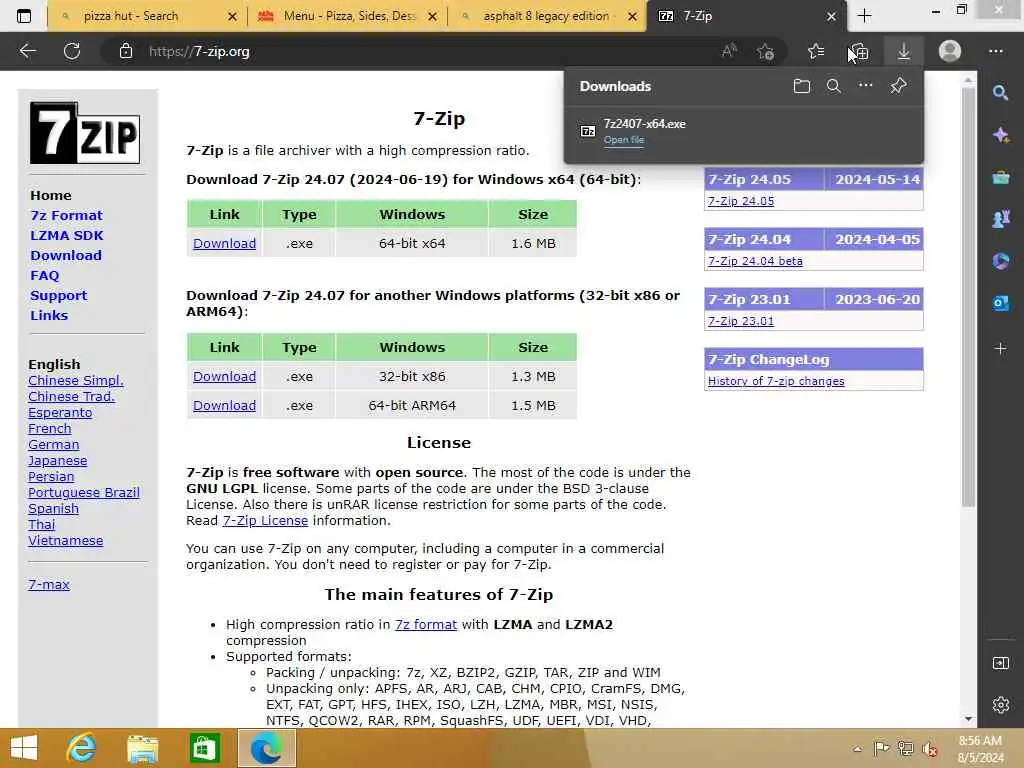Click the scrollbar down arrow

pos(968,719)
